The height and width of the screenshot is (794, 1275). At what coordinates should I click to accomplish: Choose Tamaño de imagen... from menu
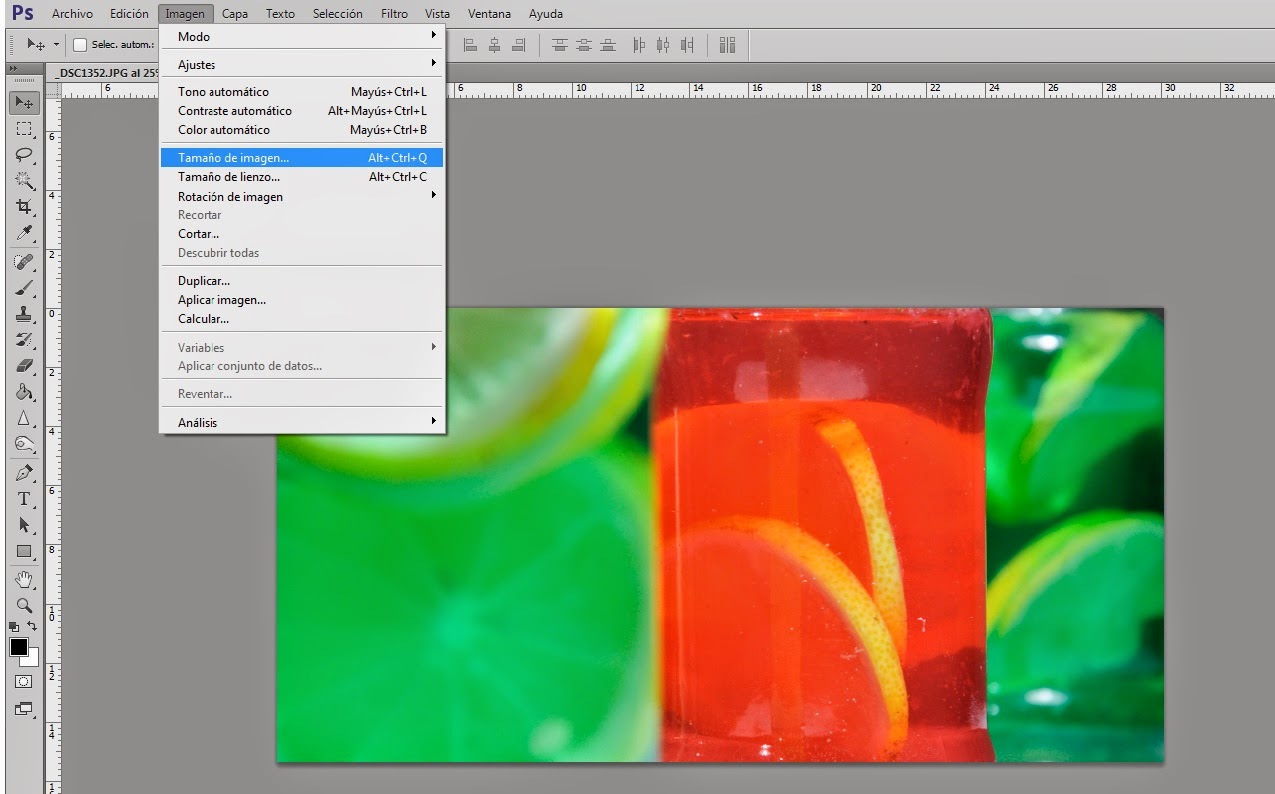pos(301,157)
